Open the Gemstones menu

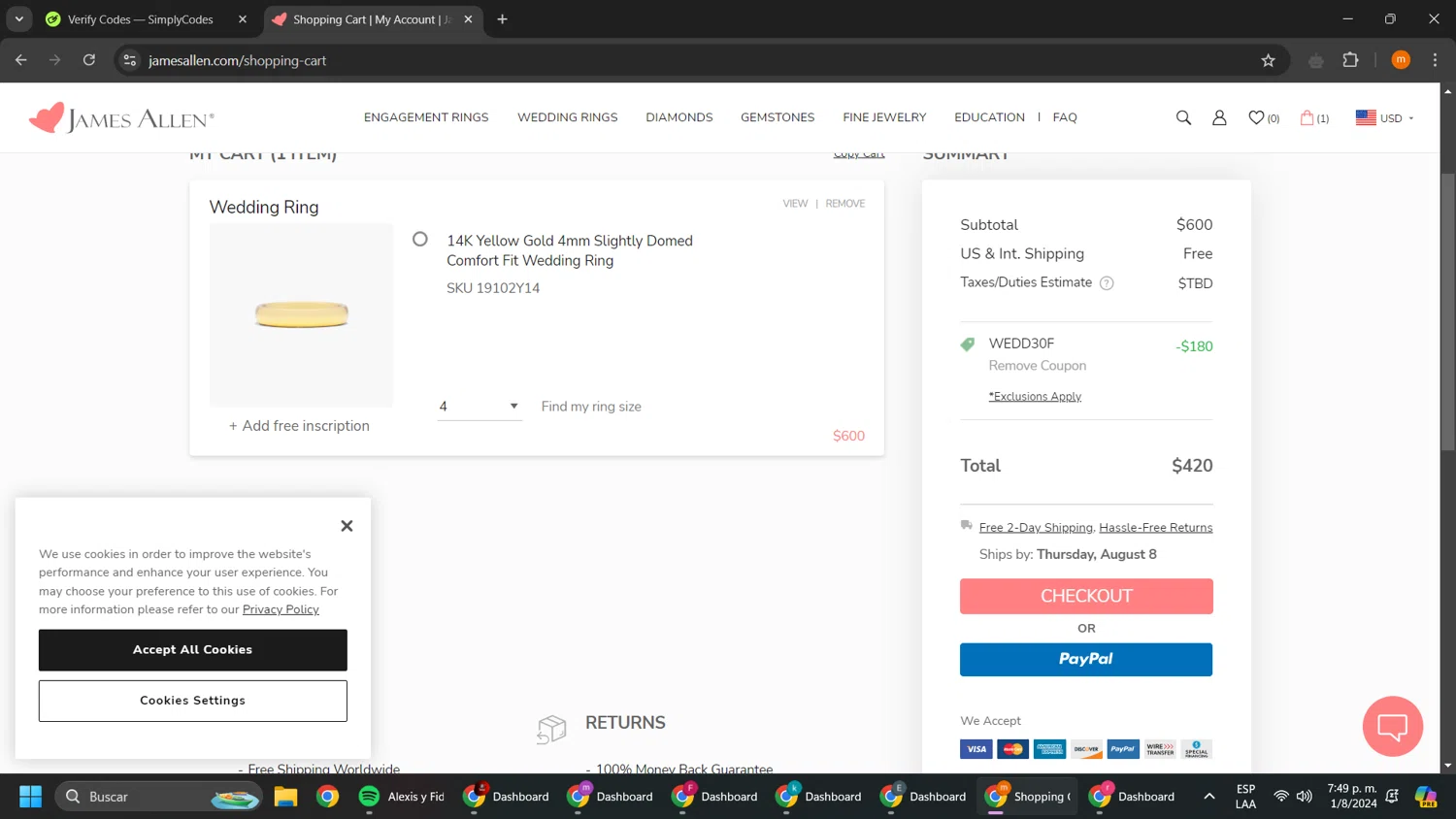point(778,117)
